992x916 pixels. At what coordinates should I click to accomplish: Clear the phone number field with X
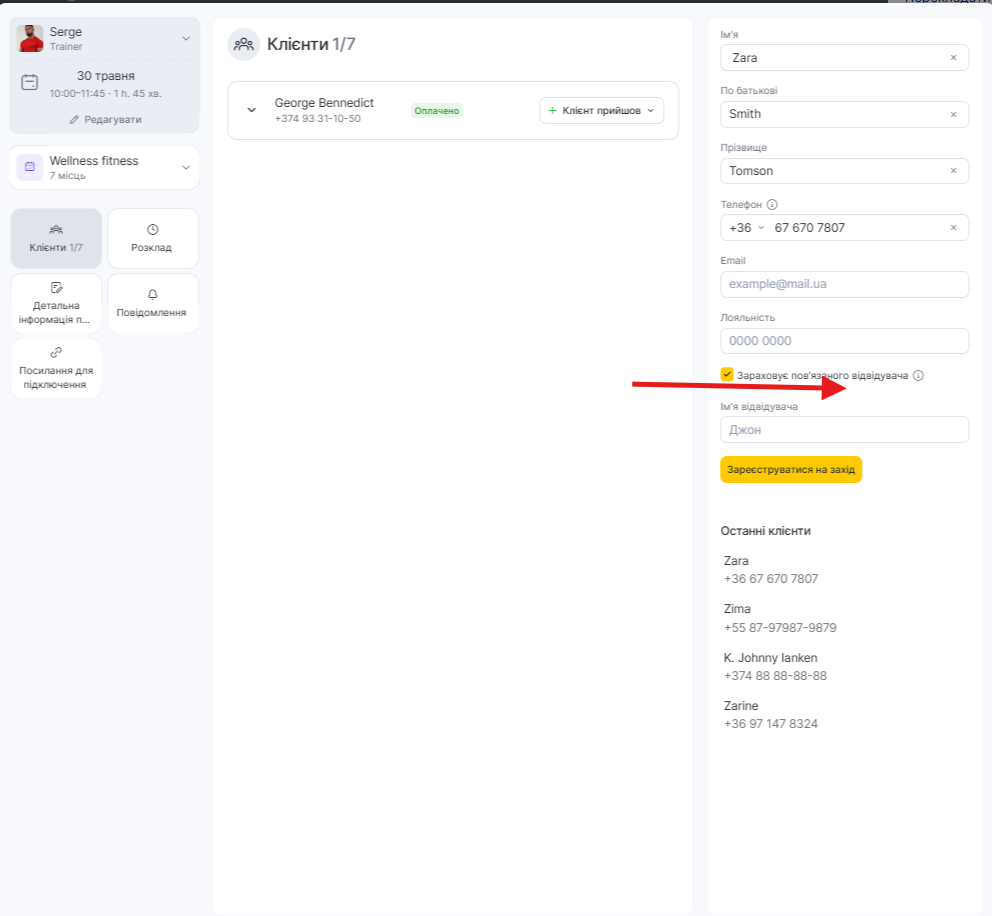(x=953, y=228)
